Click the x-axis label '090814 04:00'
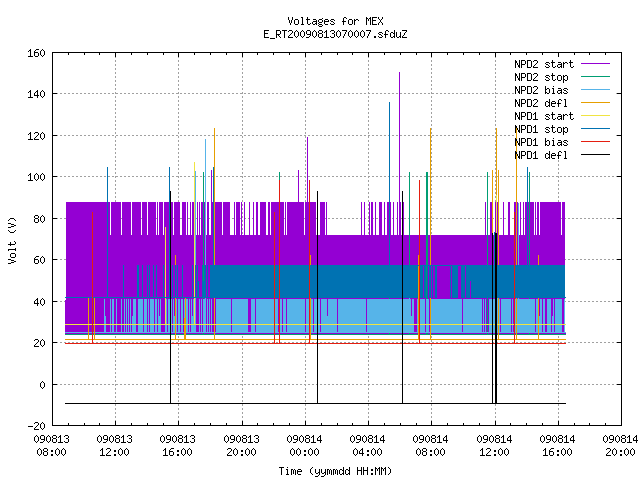This screenshot has height=480, width=640. tap(367, 446)
